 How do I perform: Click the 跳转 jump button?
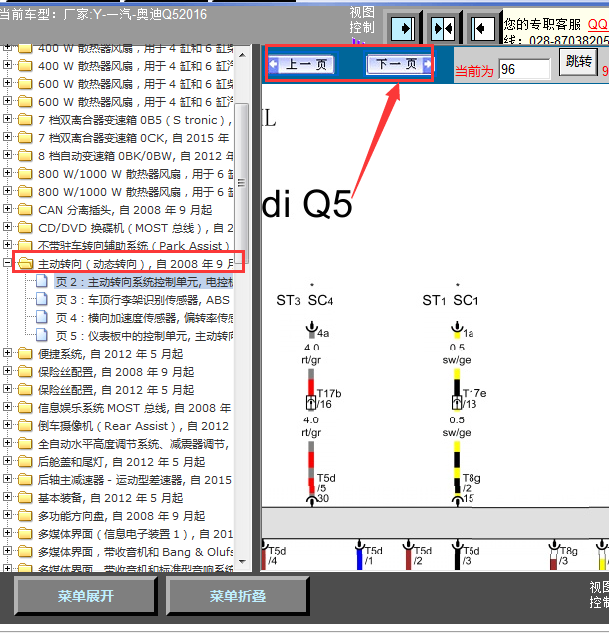(578, 62)
